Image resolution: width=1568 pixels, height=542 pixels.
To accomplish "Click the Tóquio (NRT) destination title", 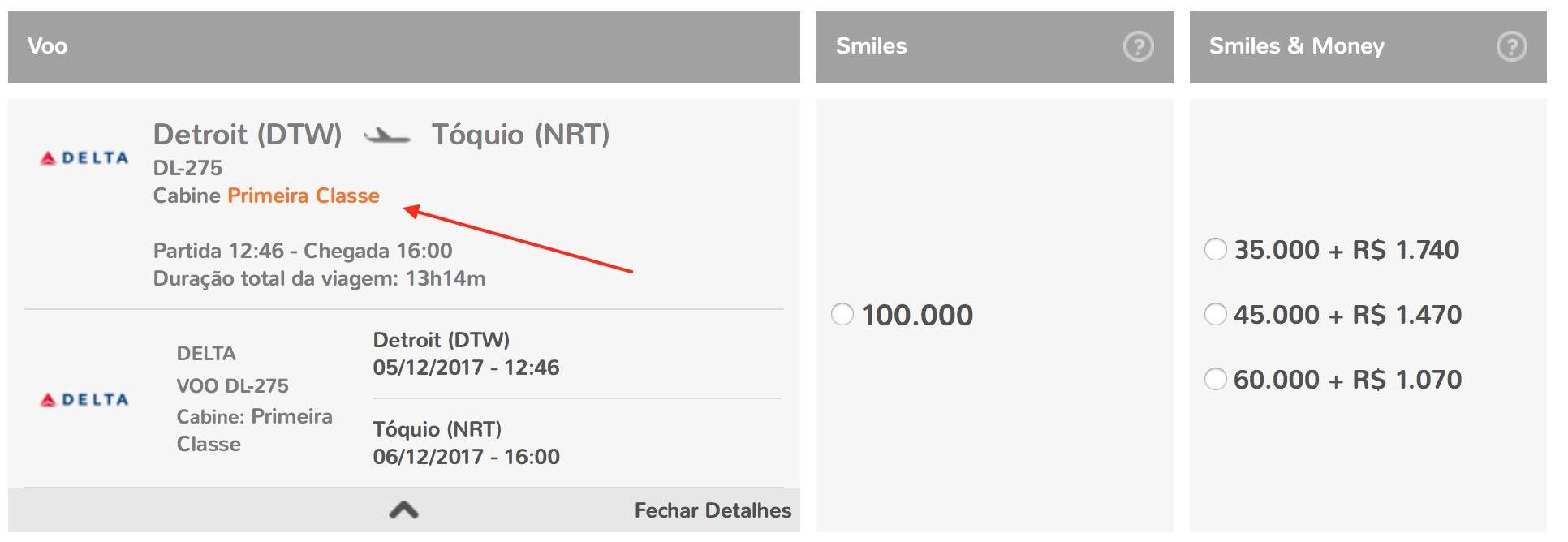I will click(x=520, y=135).
